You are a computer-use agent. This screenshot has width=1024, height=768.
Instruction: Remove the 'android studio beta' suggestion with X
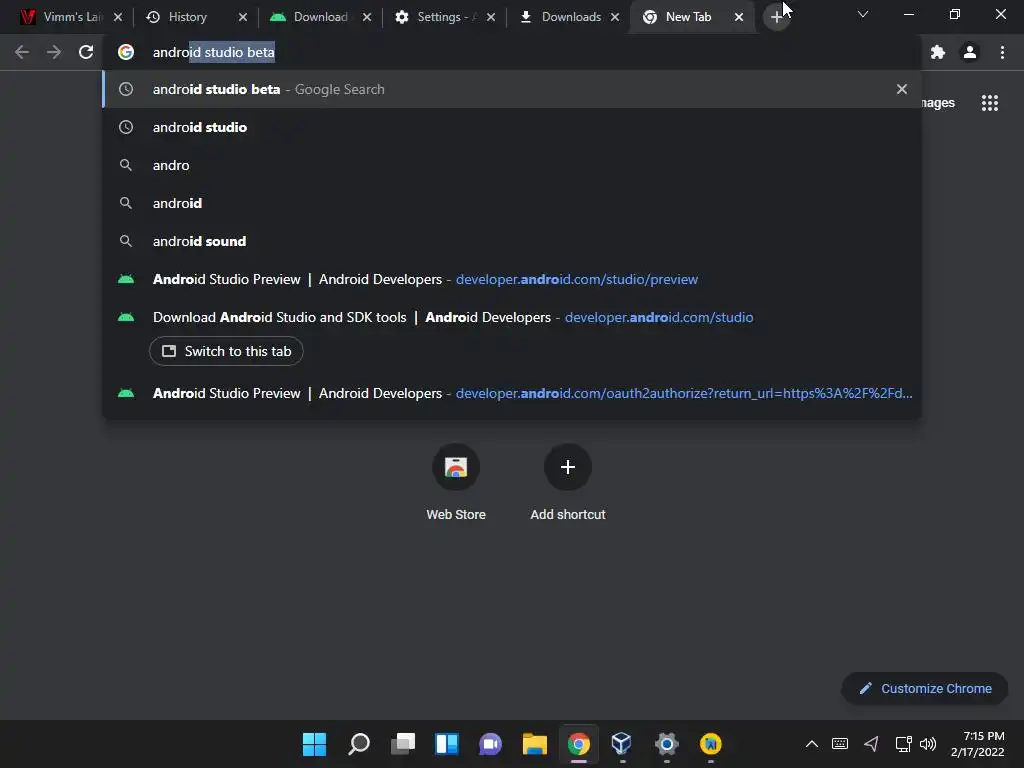(901, 89)
